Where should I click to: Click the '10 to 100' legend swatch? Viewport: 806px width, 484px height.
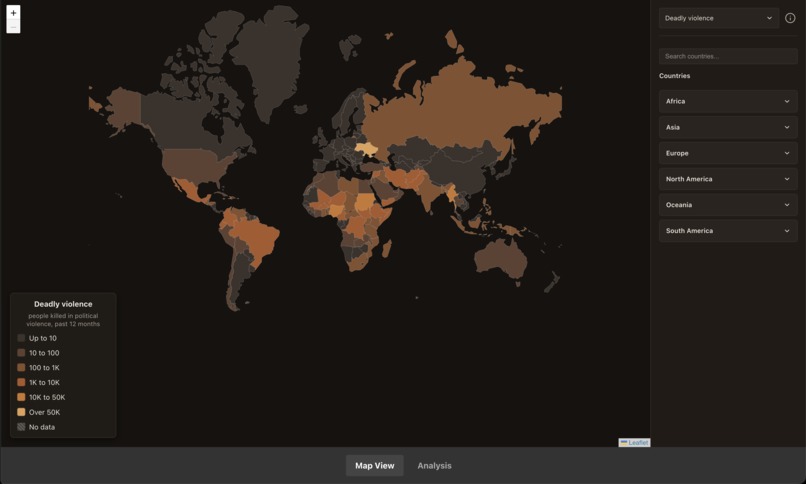point(21,353)
